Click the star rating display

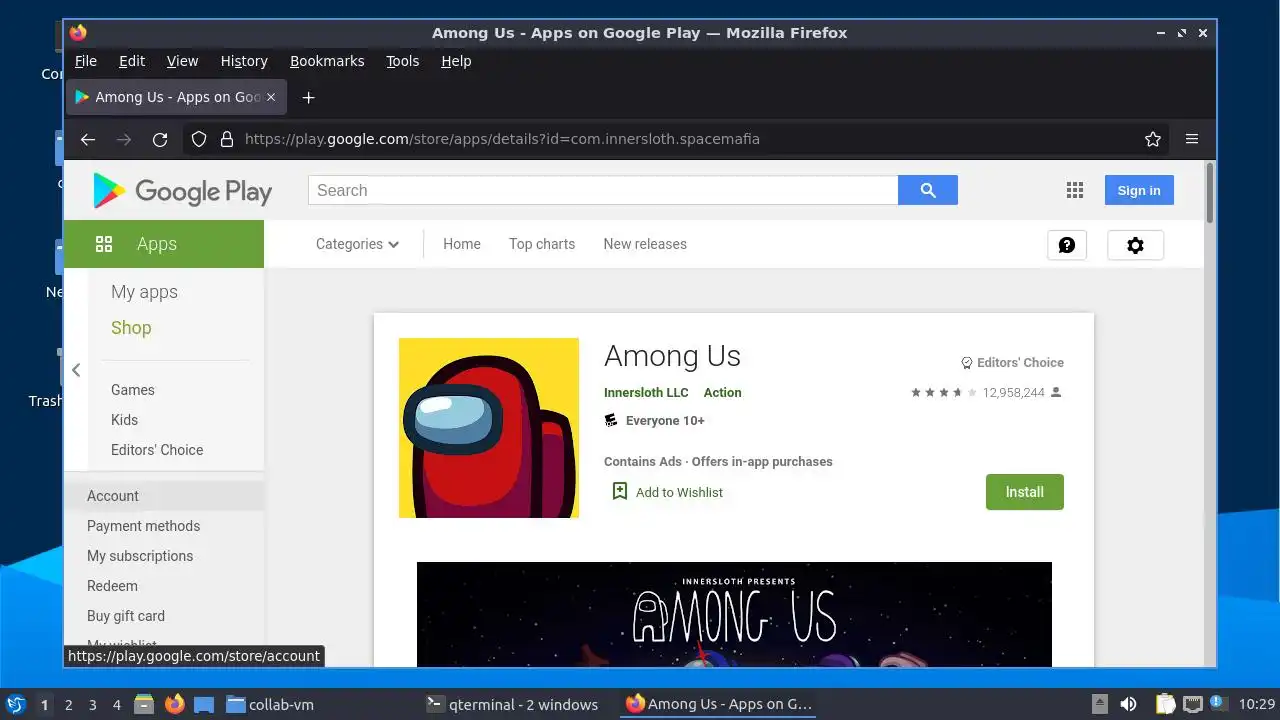pos(943,393)
